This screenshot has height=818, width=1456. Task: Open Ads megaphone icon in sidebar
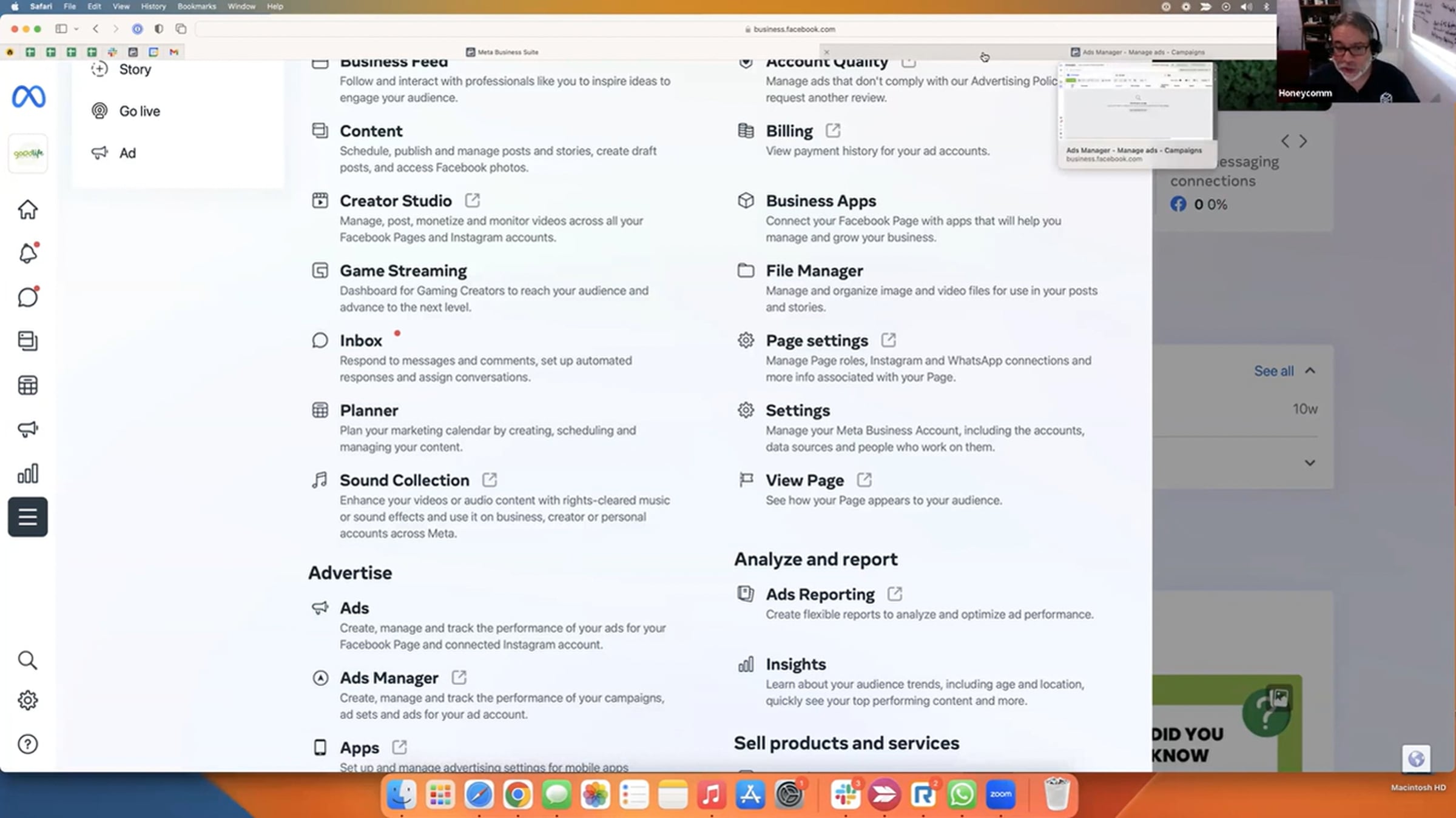tap(27, 429)
